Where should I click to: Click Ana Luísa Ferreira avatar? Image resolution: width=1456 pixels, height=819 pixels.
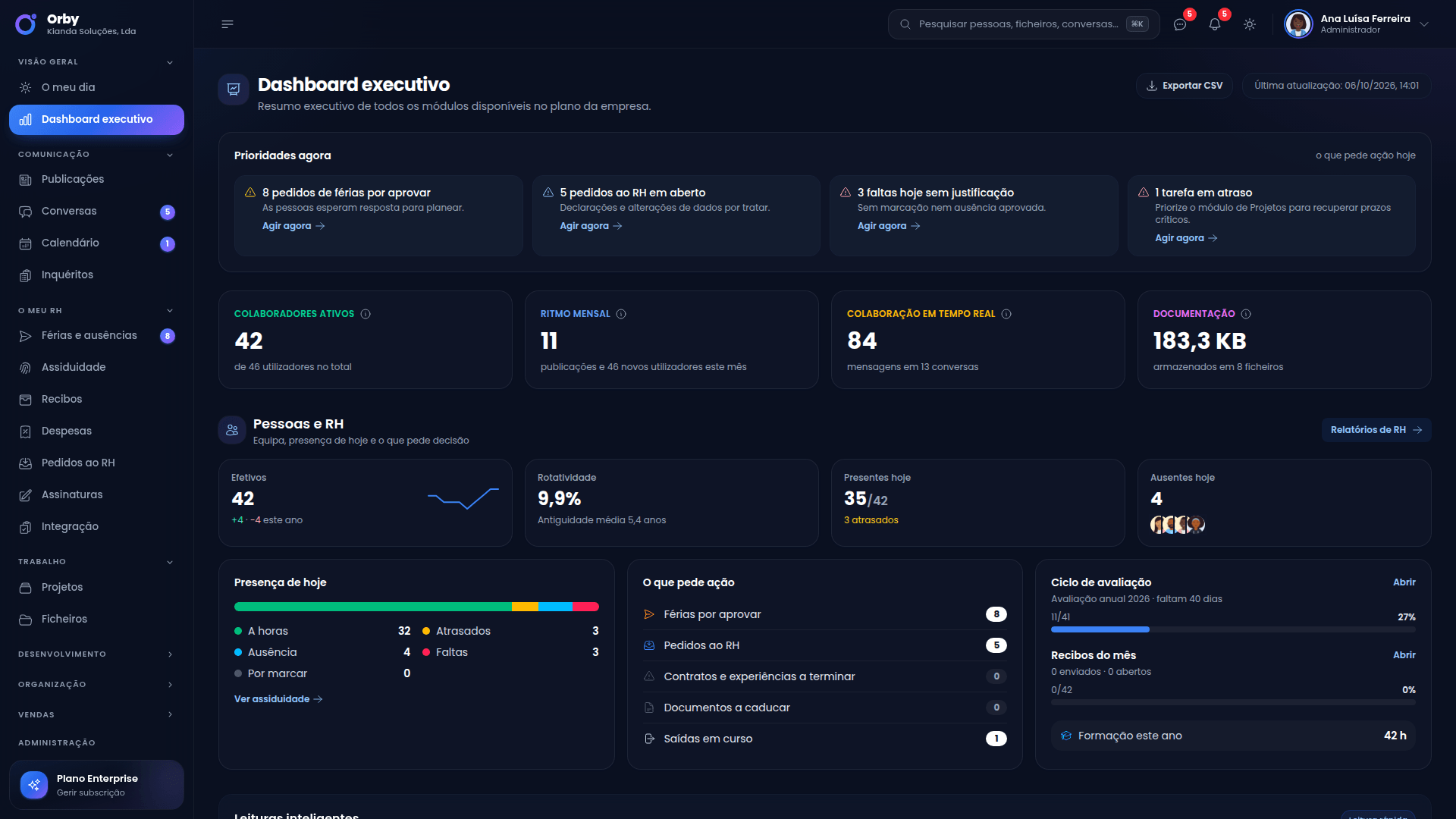click(x=1298, y=24)
